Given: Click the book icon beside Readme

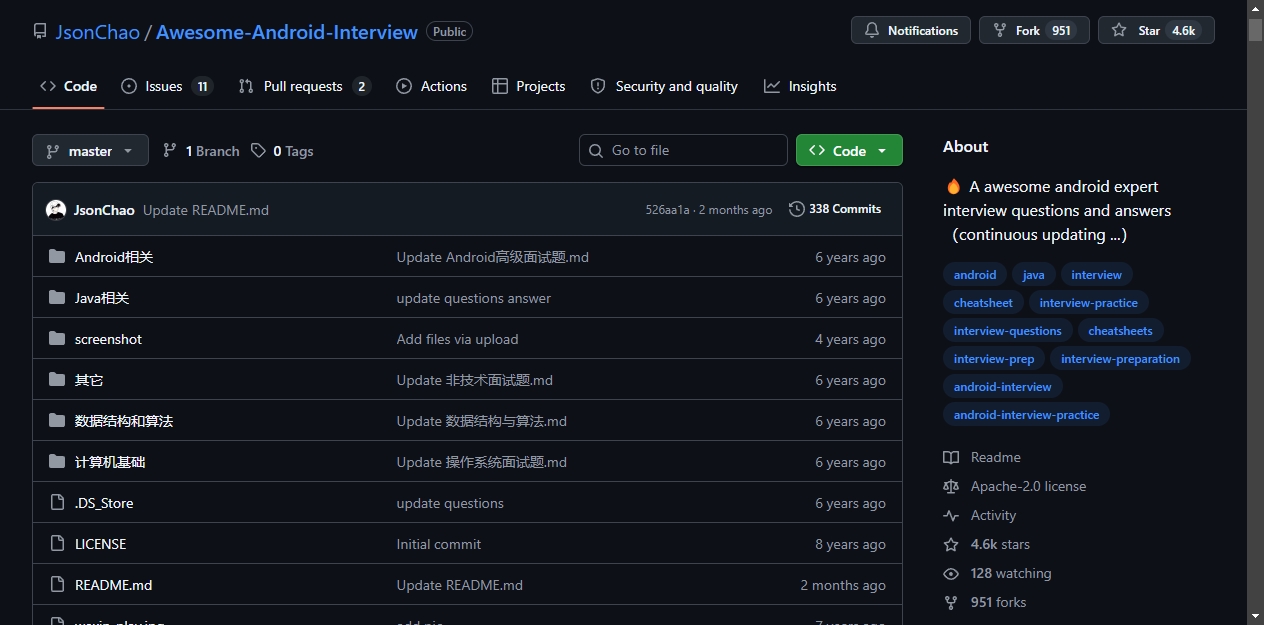Looking at the screenshot, I should coord(951,457).
